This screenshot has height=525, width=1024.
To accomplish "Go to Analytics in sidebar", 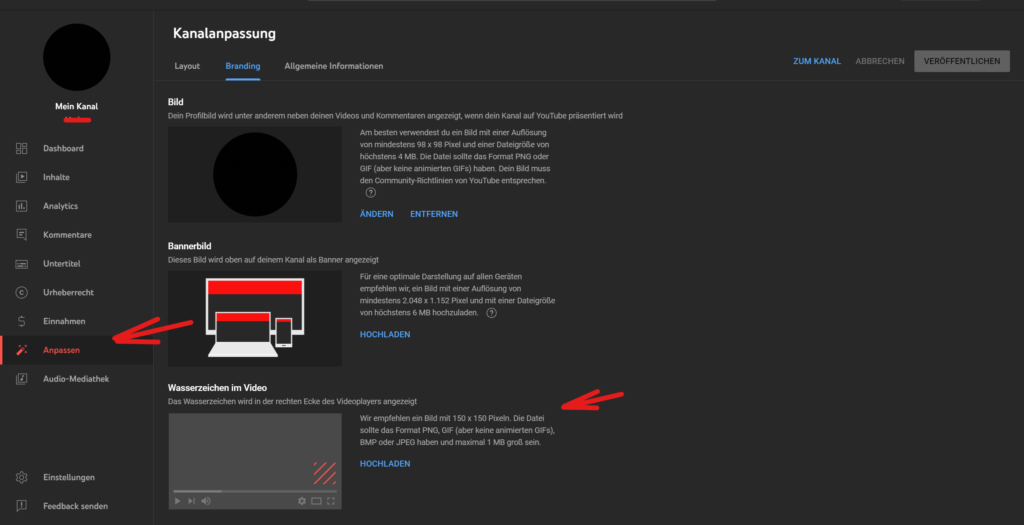I will [59, 206].
